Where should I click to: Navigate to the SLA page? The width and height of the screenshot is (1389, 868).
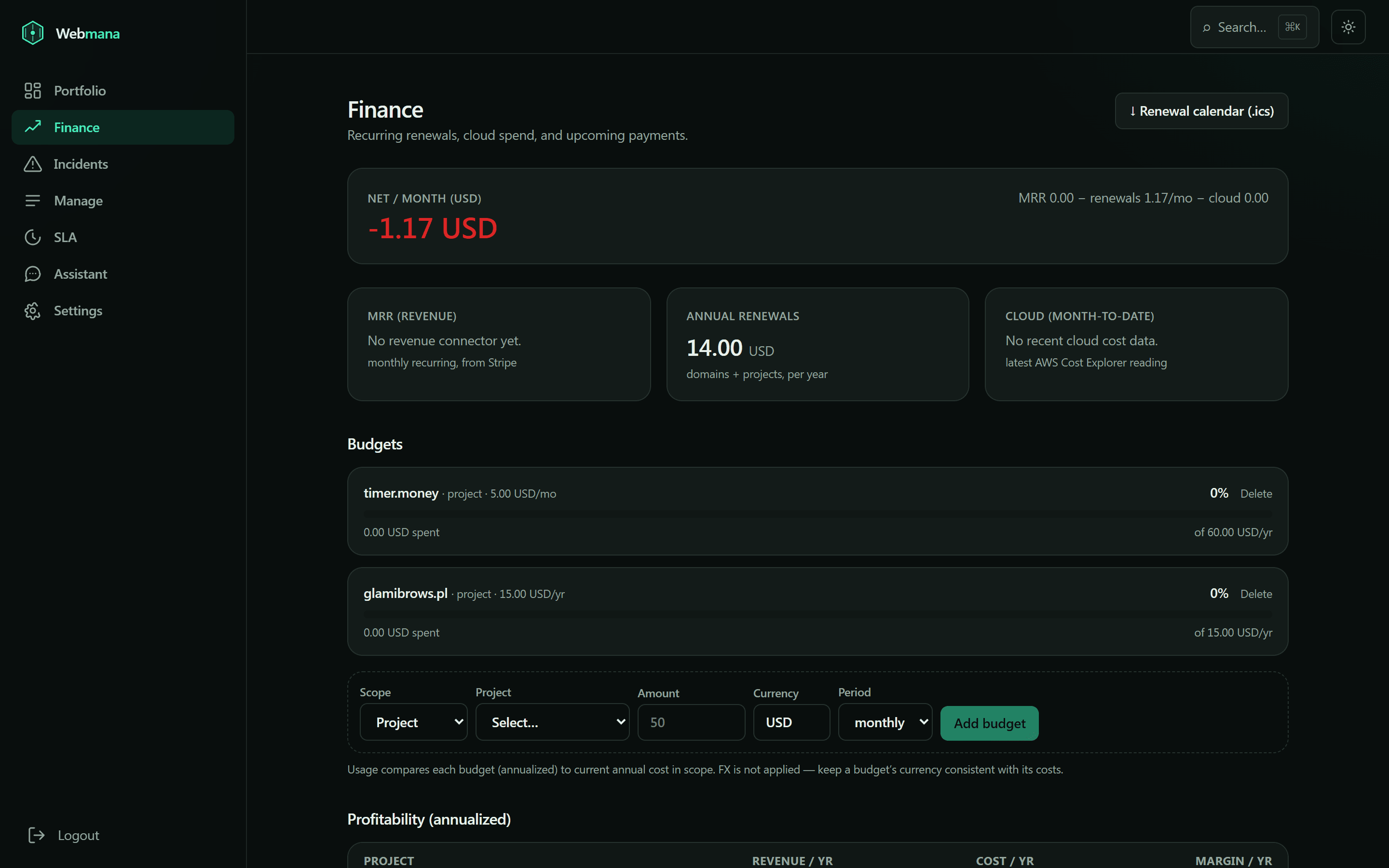coord(123,237)
